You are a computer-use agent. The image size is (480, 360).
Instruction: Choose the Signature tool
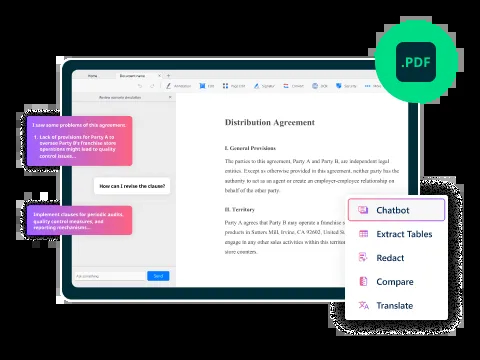(264, 86)
